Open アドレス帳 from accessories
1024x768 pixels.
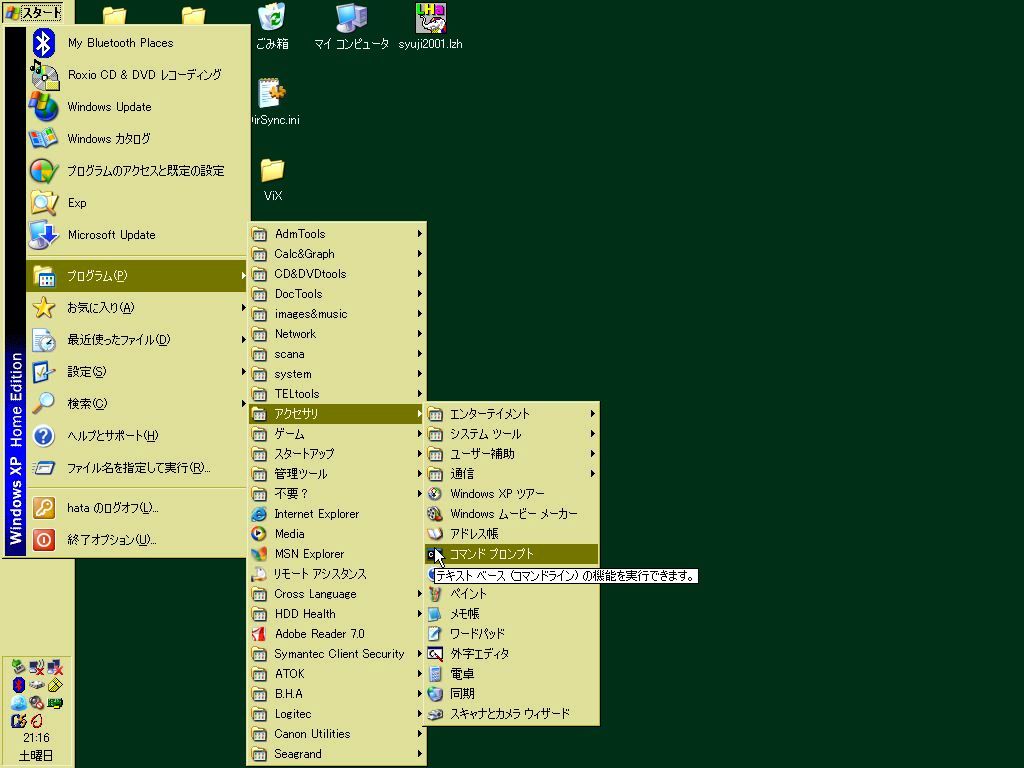click(511, 534)
